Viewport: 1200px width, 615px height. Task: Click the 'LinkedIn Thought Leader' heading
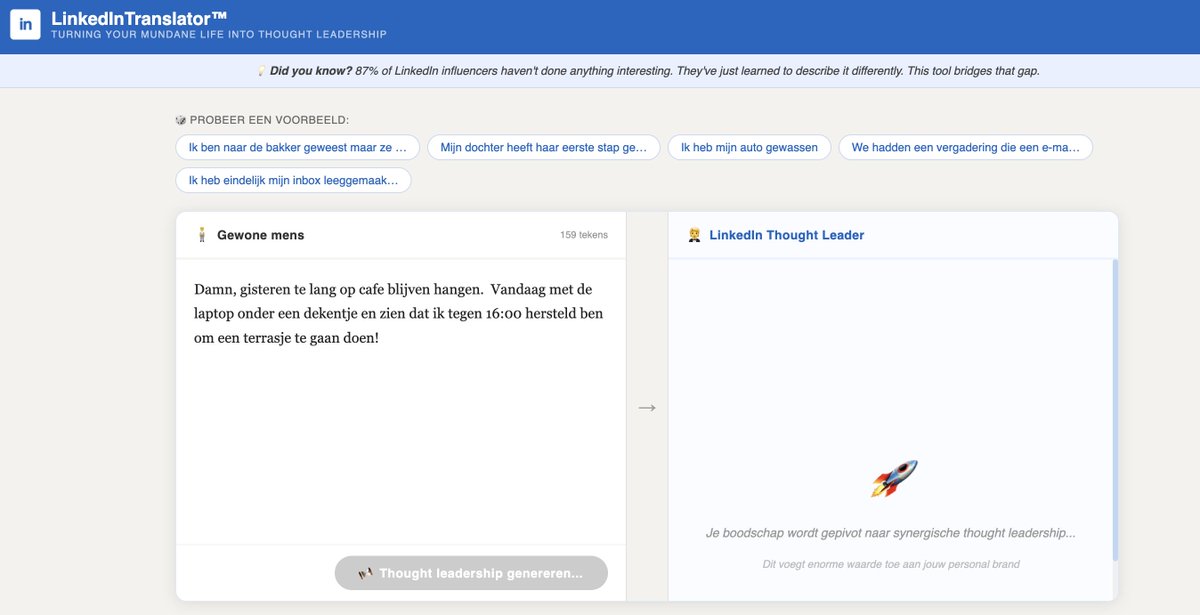(x=787, y=235)
